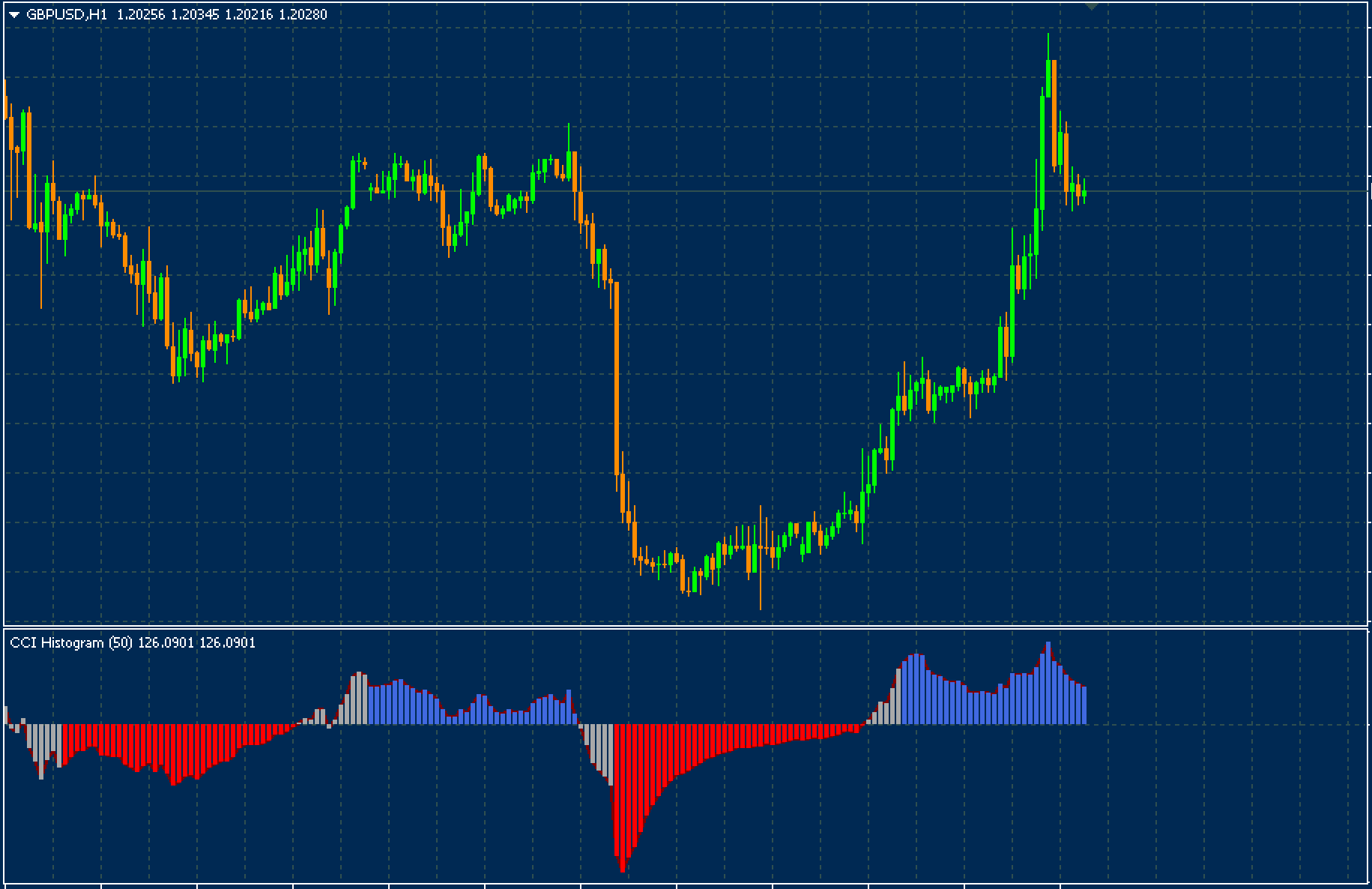Click the gray chart shift triangle marker
The width and height of the screenshot is (1372, 889).
click(x=1092, y=6)
